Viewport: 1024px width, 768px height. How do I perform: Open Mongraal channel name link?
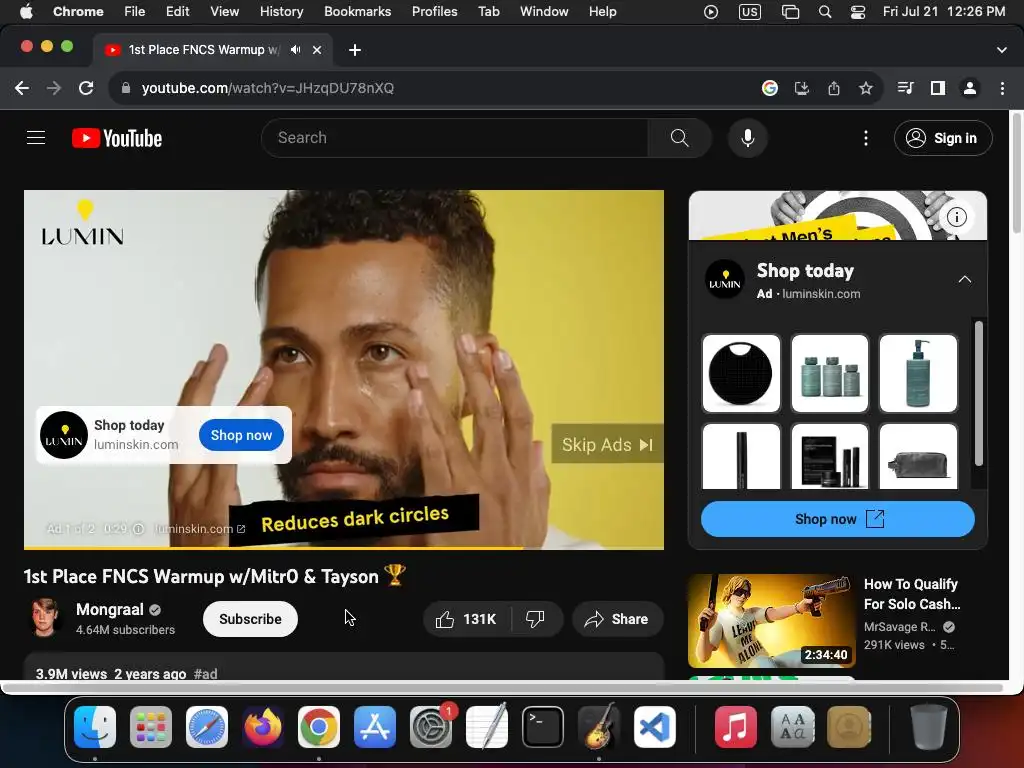pyautogui.click(x=109, y=609)
